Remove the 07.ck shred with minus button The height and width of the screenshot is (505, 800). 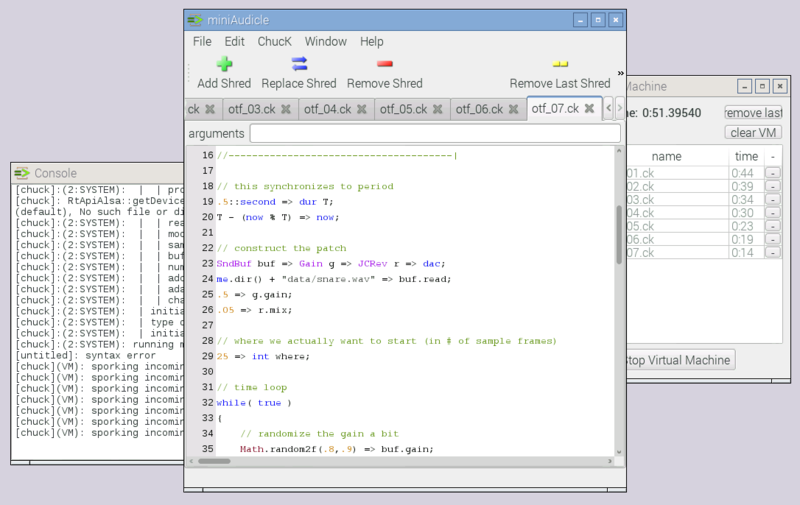[772, 252]
